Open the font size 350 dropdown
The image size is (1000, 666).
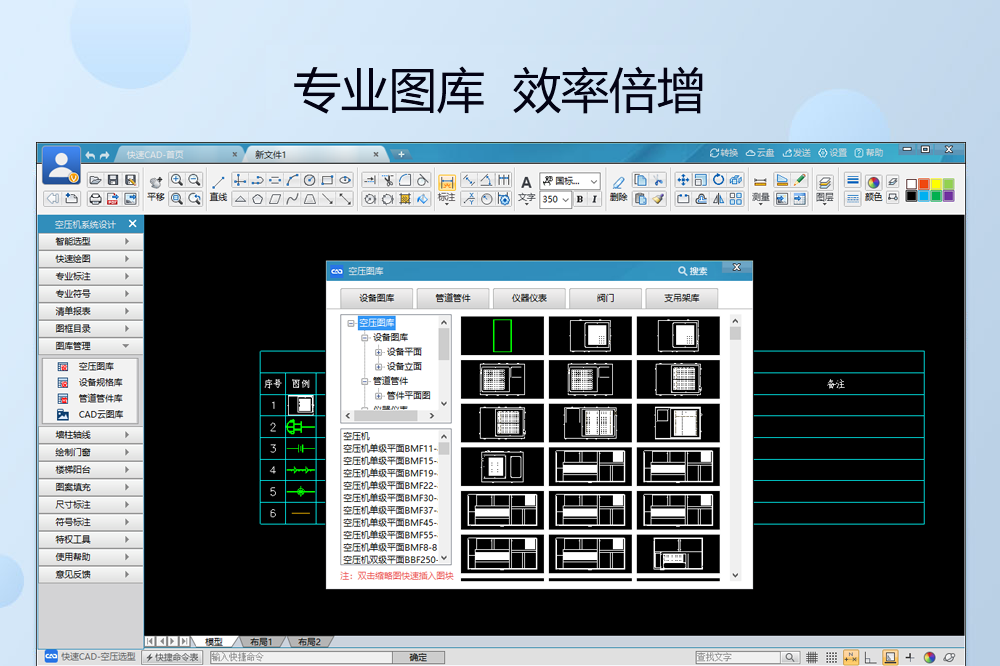[x=566, y=199]
